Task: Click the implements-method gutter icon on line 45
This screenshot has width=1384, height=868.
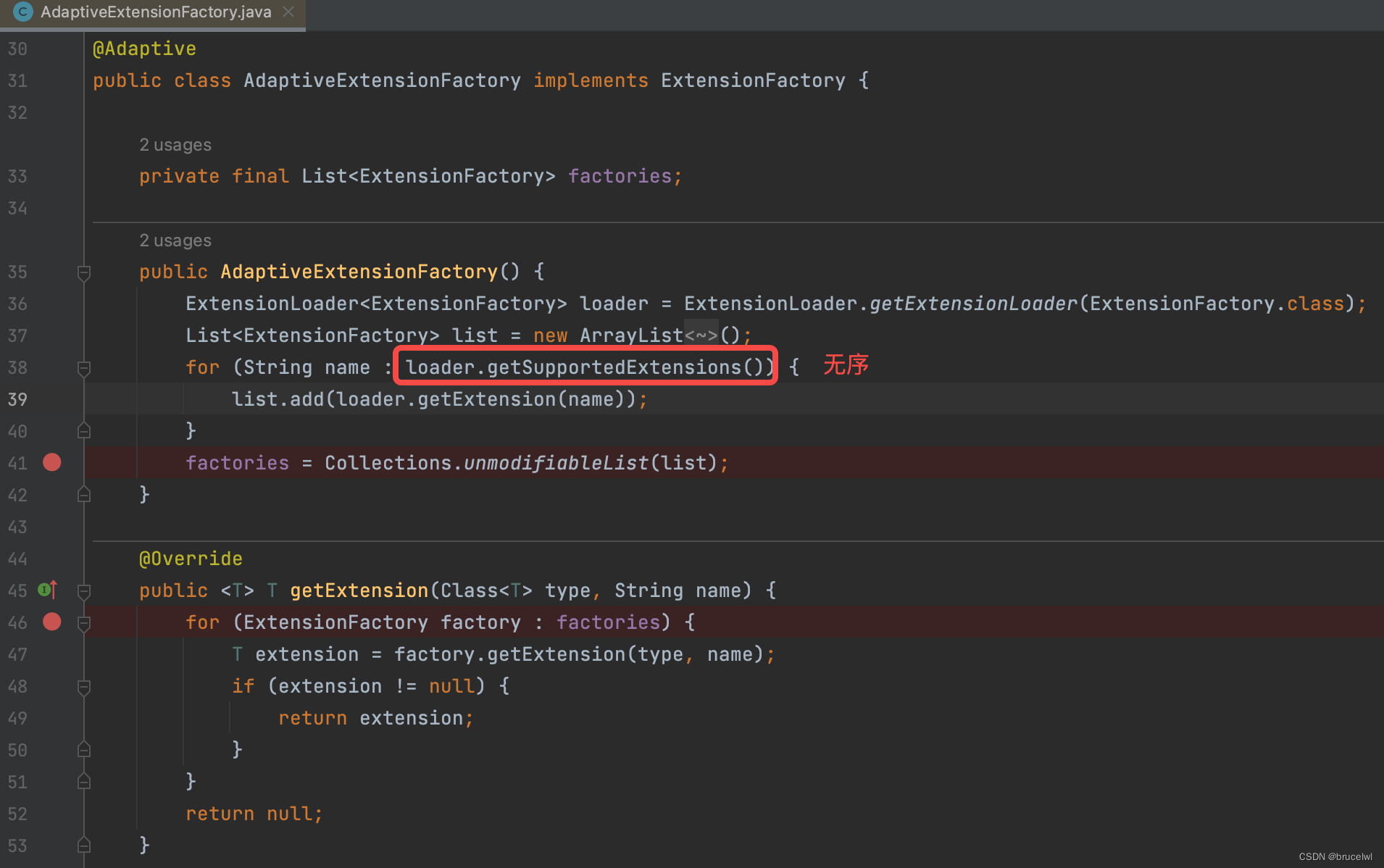Action: pos(47,590)
